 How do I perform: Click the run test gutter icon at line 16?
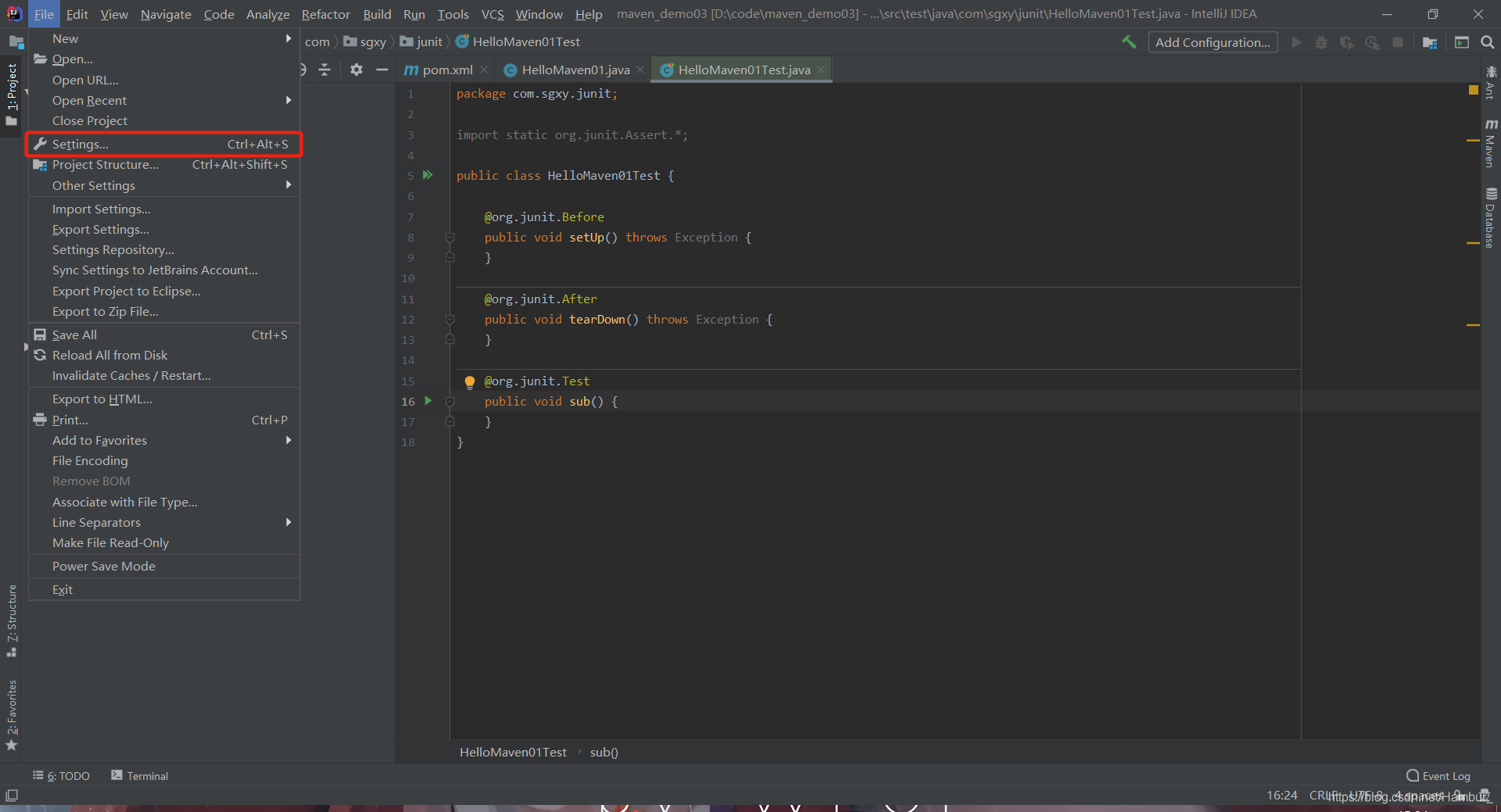coord(428,401)
